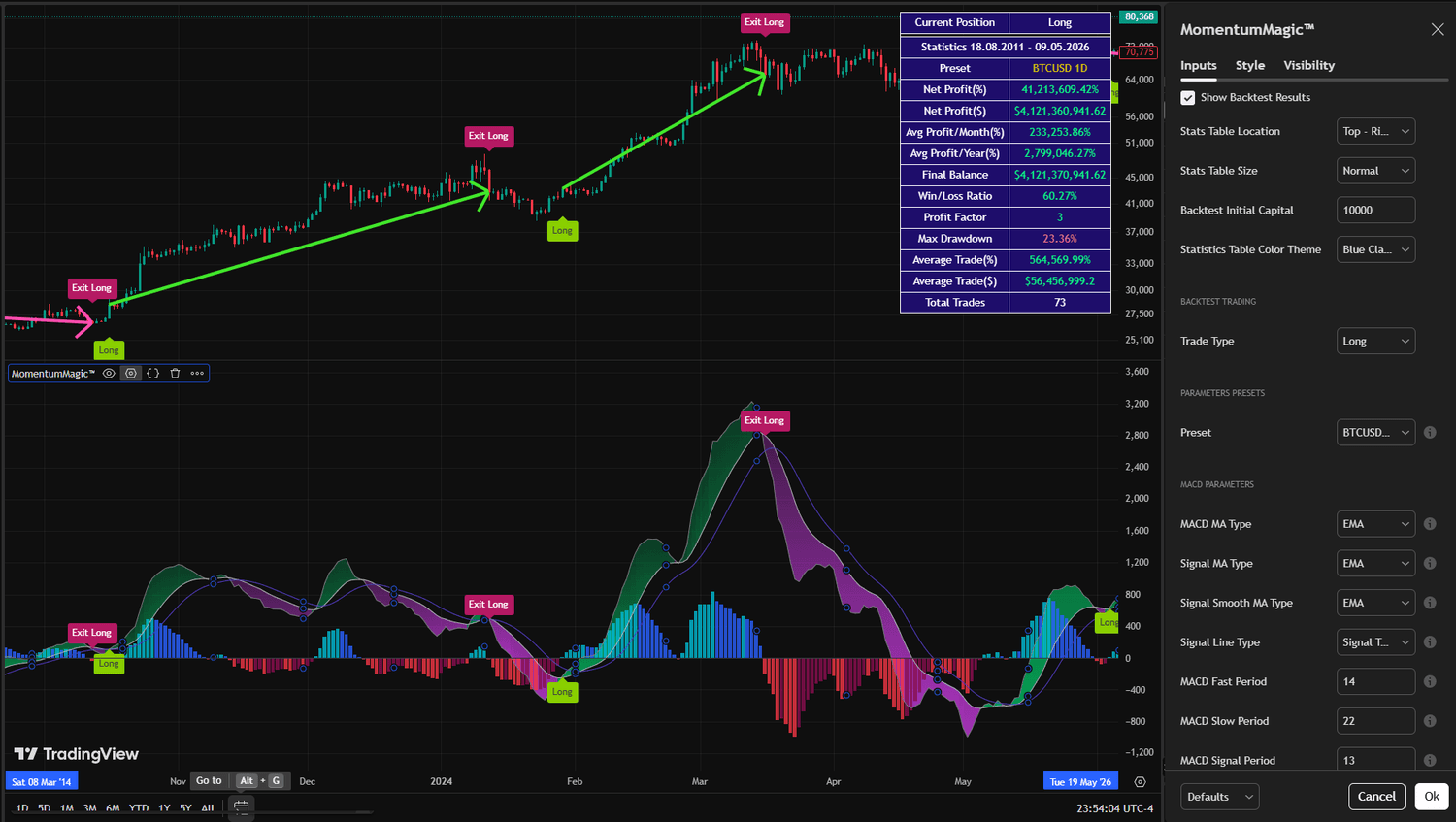This screenshot has width=1456, height=822.
Task: Click the Backtest Initial Capital field showing 10000
Action: pos(1375,210)
